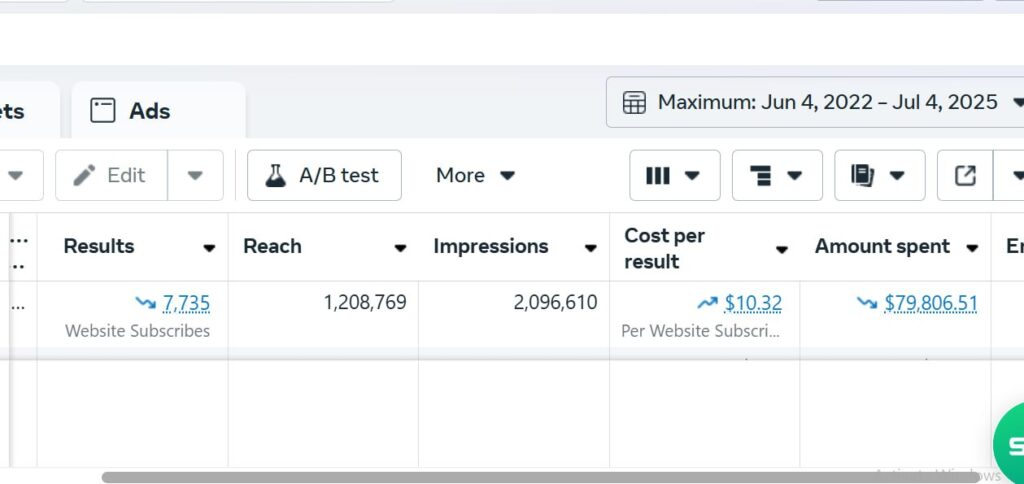Screen dimensions: 1024x484
Task: Switch to the Ads tab
Action: coord(148,111)
